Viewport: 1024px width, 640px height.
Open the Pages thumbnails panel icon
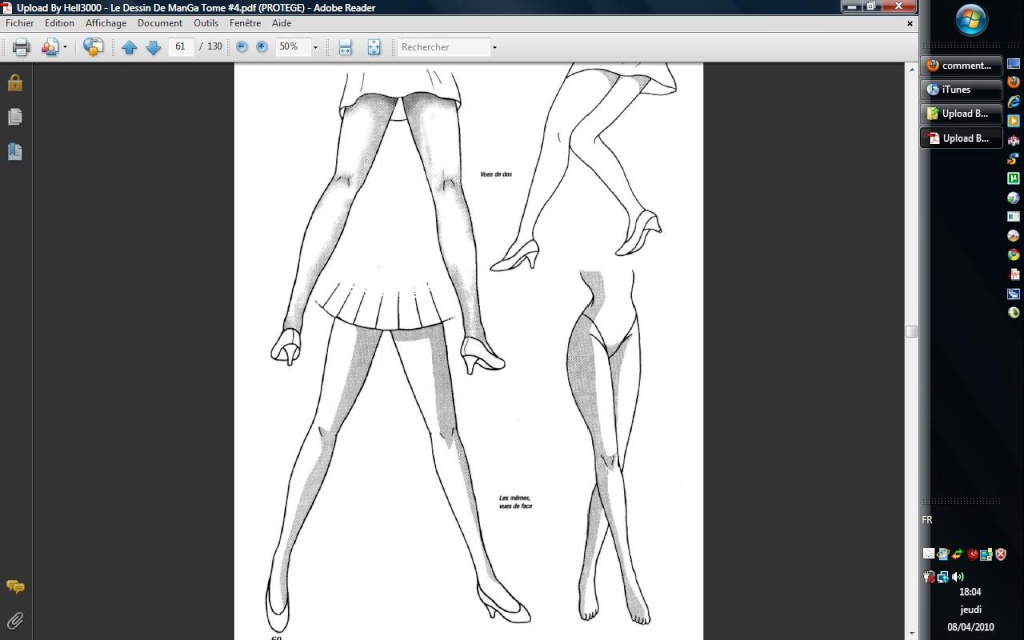tap(15, 117)
